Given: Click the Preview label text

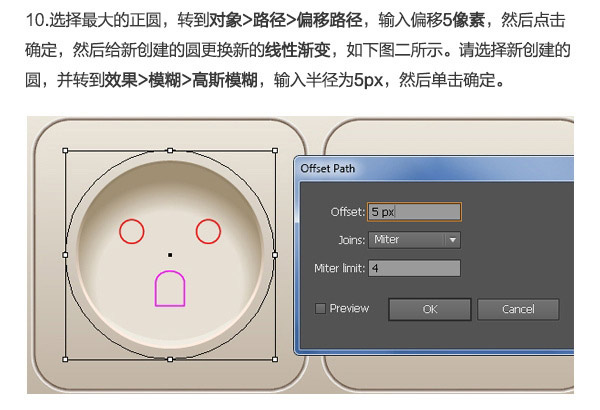Looking at the screenshot, I should tap(349, 309).
